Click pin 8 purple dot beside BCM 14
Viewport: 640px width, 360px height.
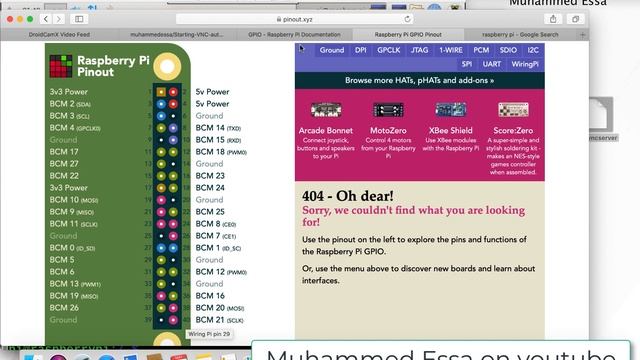tap(173, 128)
